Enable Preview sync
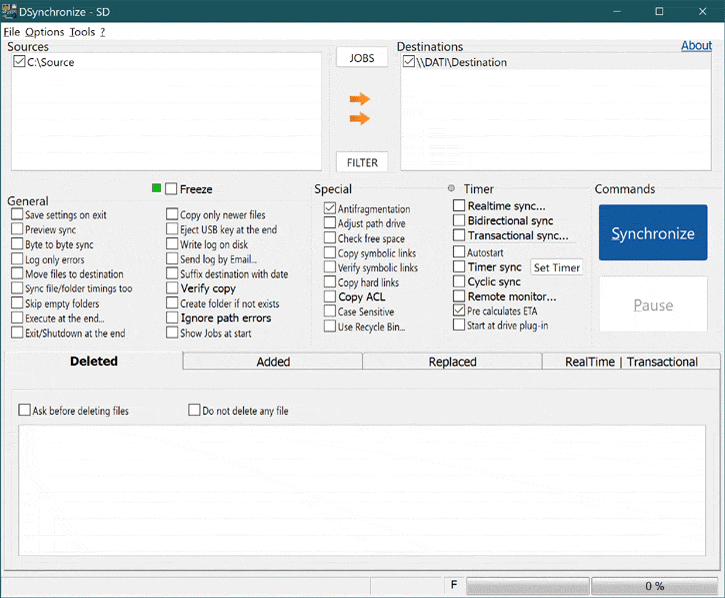This screenshot has width=725, height=598. click(17, 229)
